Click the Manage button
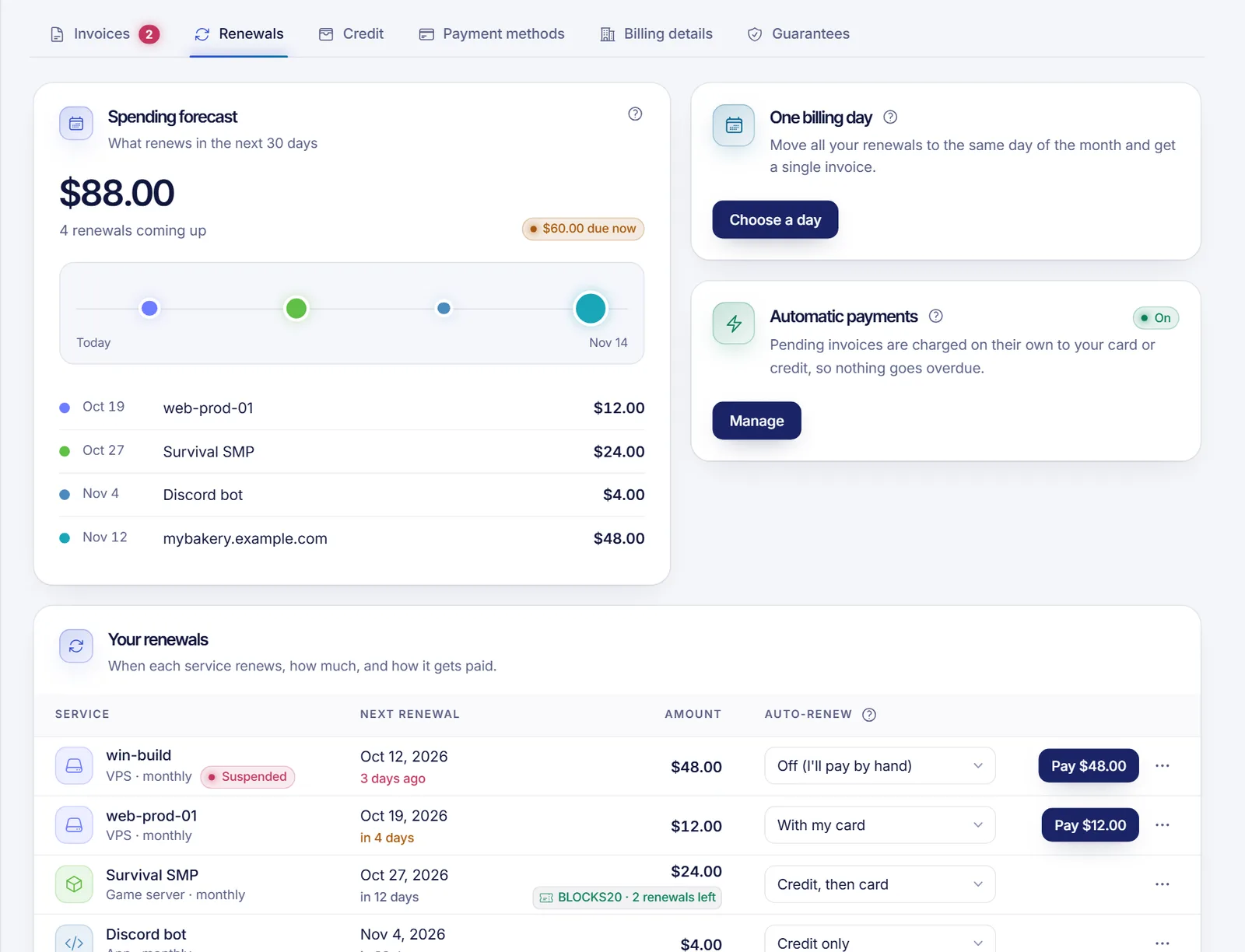 (x=756, y=421)
